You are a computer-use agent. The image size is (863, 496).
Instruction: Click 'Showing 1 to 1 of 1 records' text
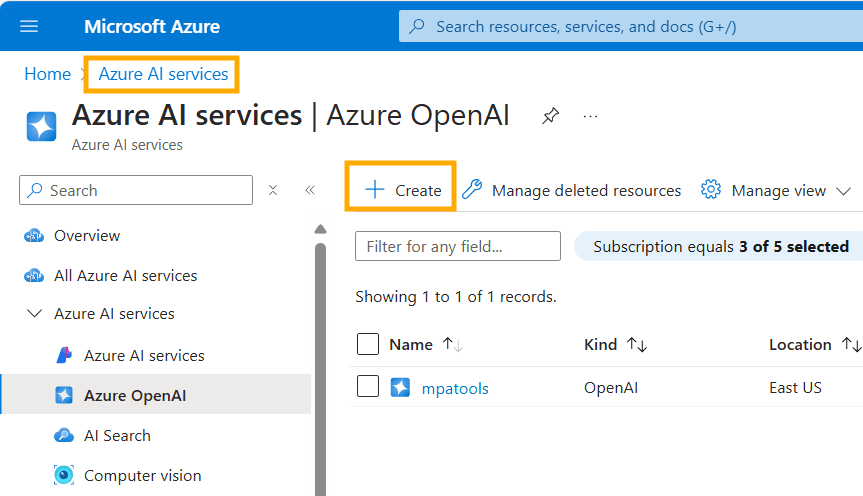(x=456, y=297)
